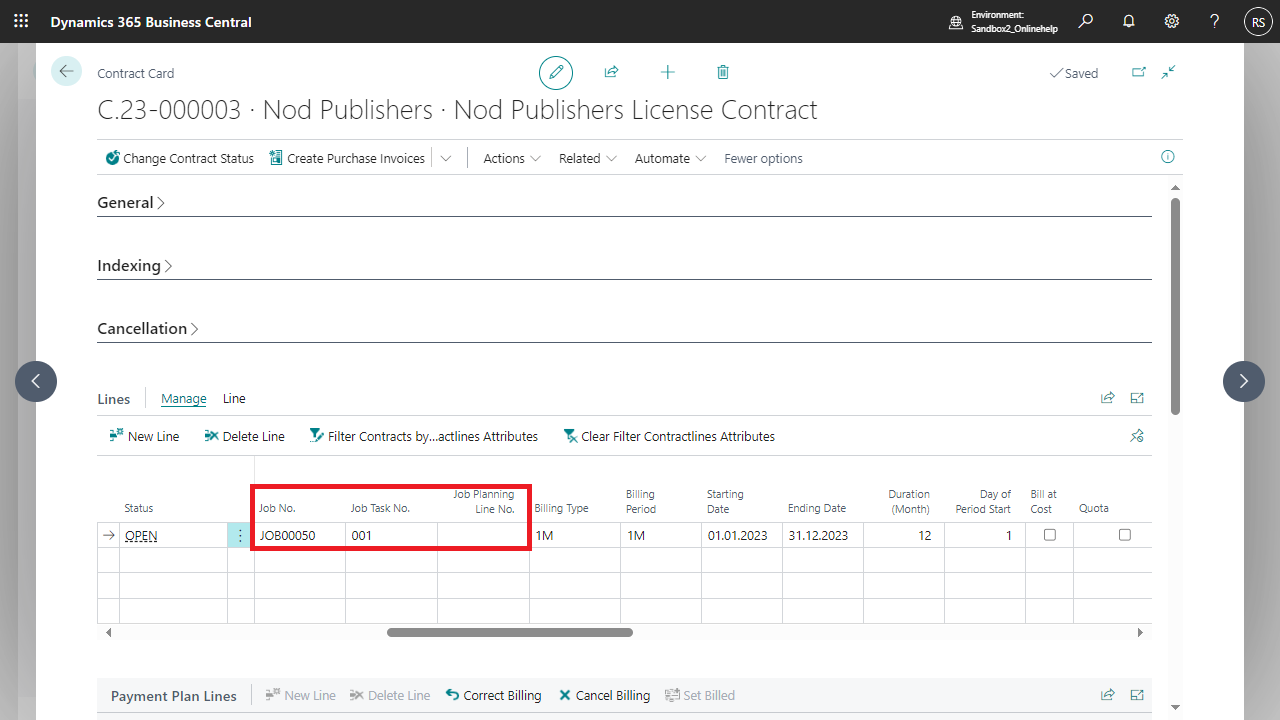Open the app launcher waffle icon
This screenshot has width=1280, height=720.
point(21,21)
